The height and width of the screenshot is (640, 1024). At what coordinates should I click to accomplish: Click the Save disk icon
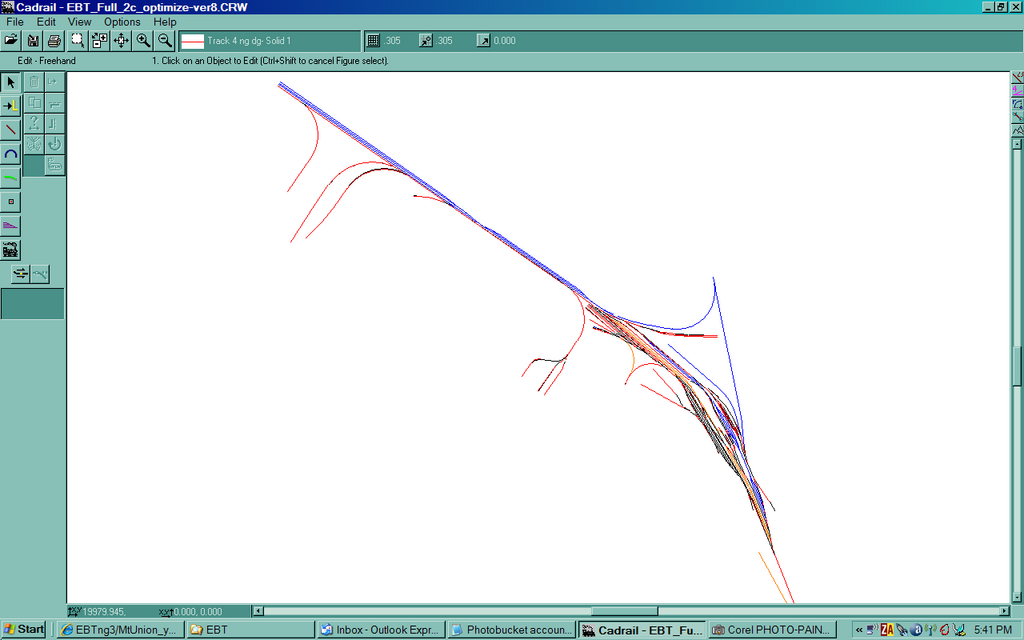(33, 40)
